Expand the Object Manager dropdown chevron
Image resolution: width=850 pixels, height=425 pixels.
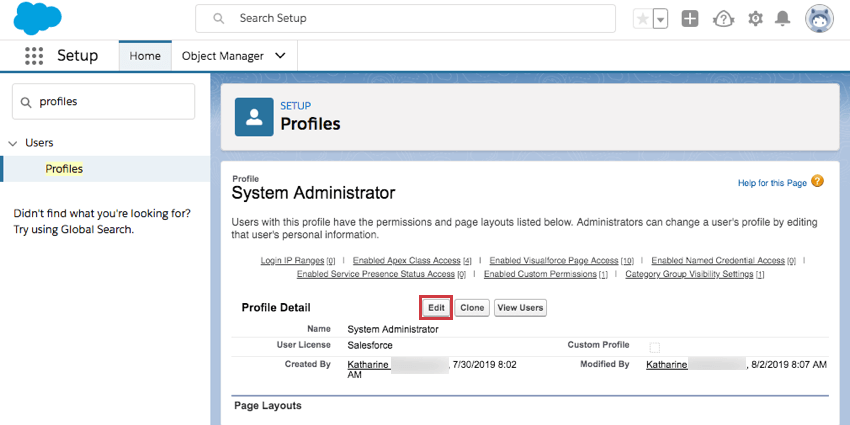(280, 56)
